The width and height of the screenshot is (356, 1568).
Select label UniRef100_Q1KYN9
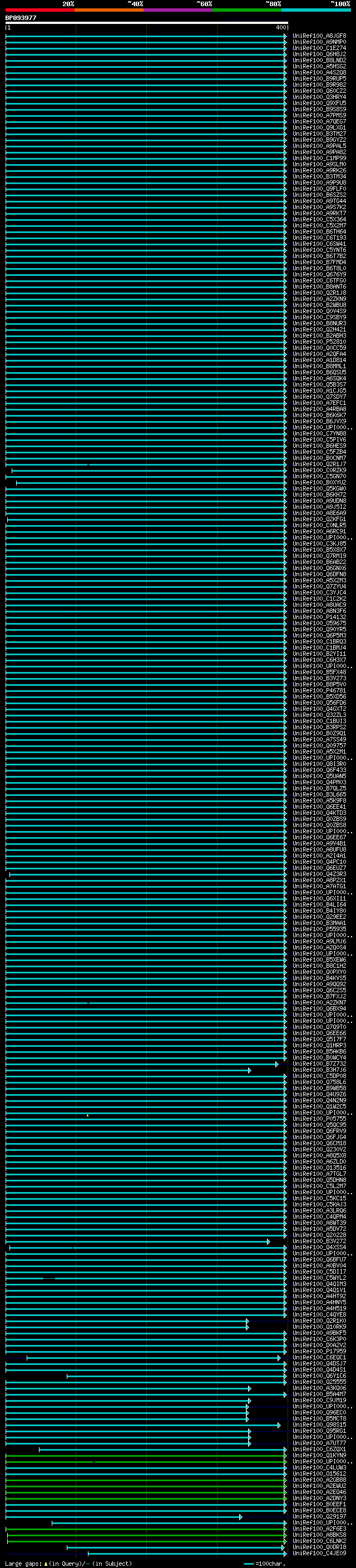click(x=319, y=1455)
